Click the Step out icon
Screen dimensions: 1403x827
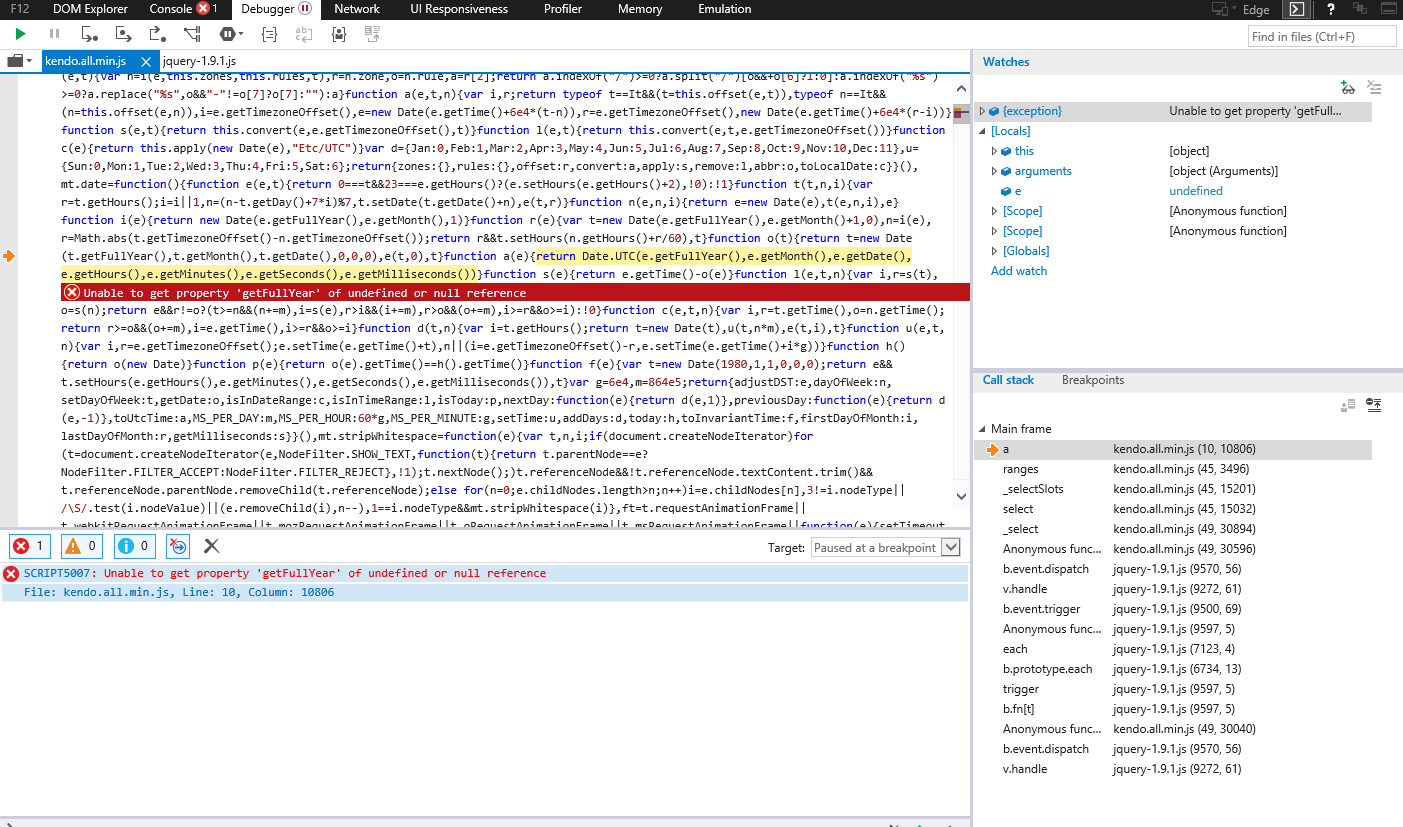pos(159,34)
